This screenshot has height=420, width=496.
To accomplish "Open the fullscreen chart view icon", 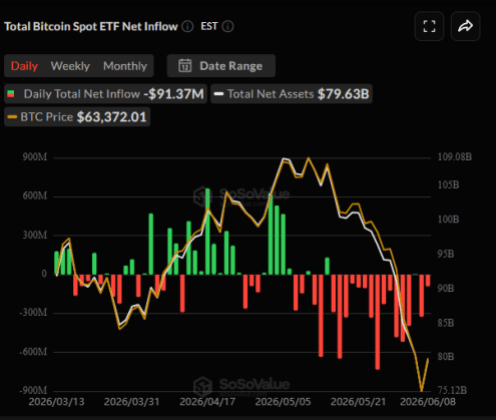I will pyautogui.click(x=429, y=26).
